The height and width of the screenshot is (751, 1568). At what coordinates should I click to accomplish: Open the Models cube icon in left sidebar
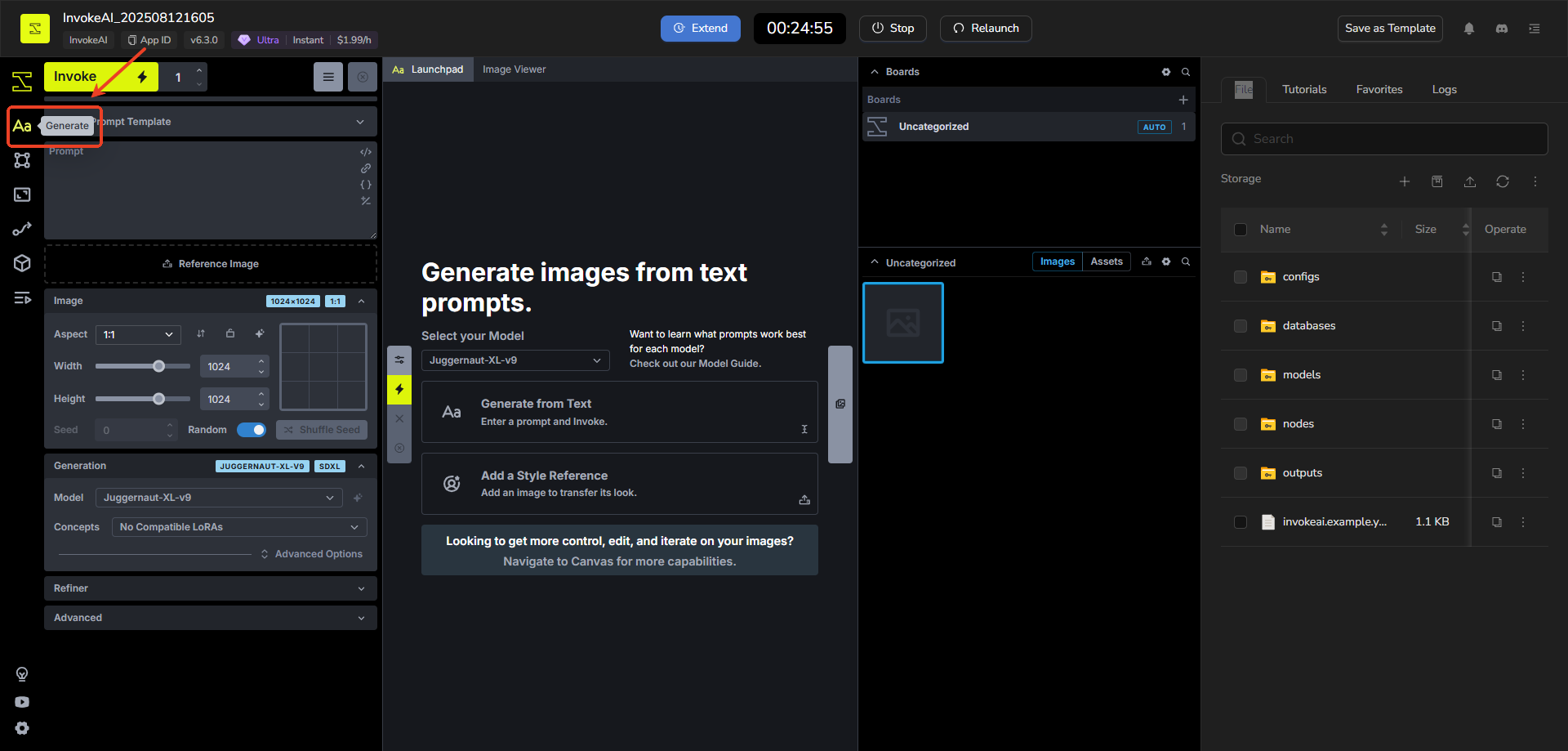(22, 263)
